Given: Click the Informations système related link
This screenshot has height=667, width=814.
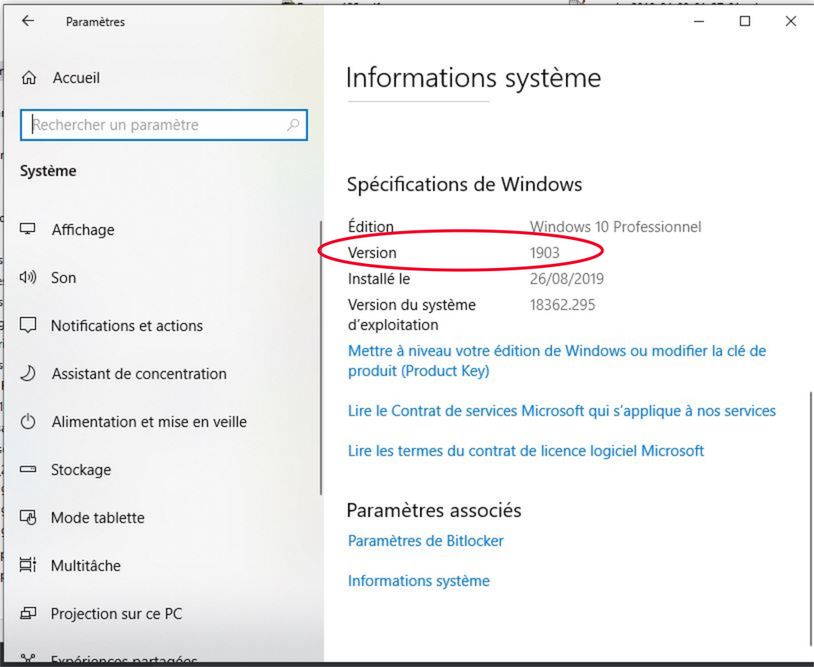Looking at the screenshot, I should (x=418, y=581).
